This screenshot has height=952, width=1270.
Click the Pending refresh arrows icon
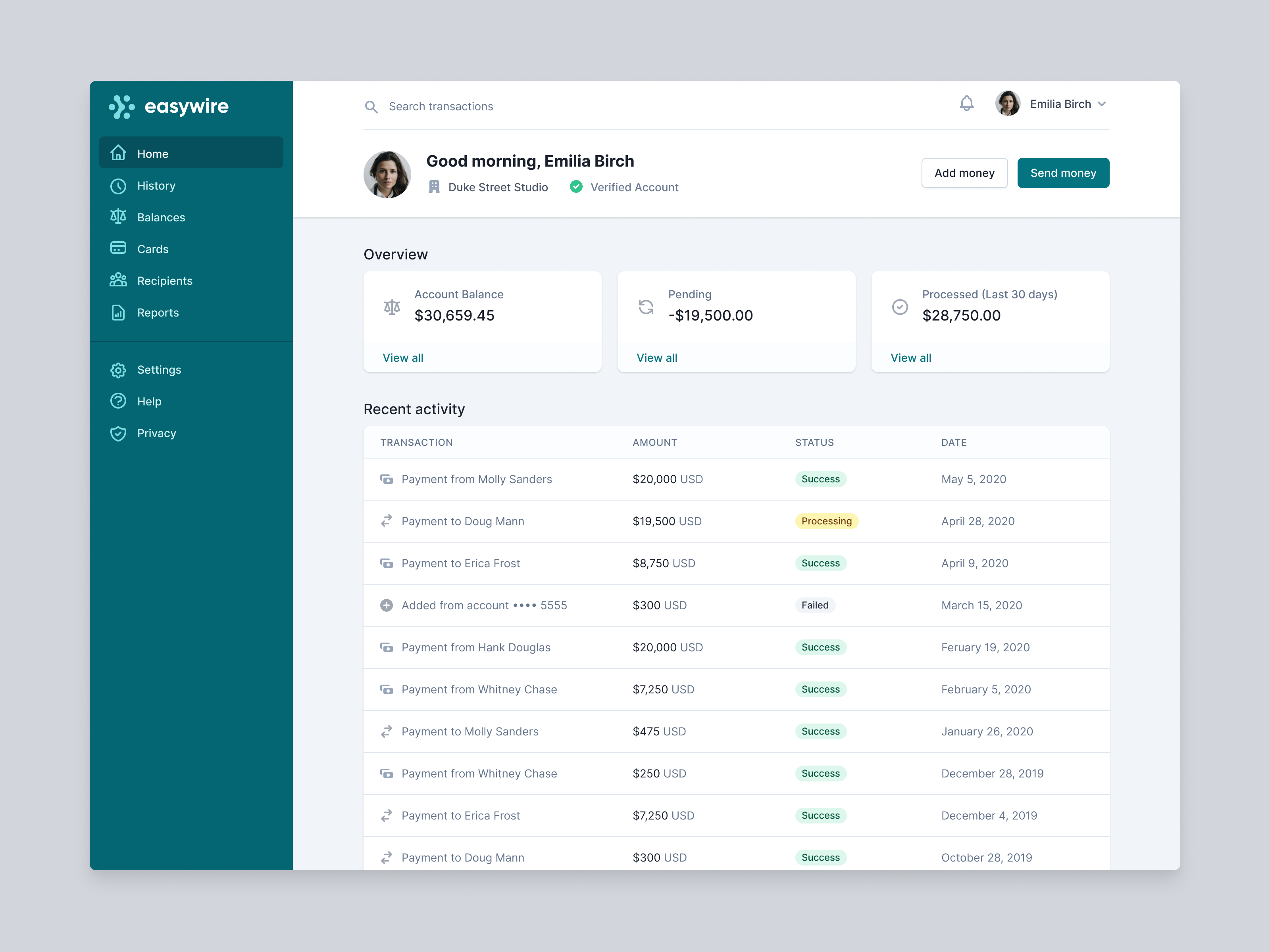pos(646,307)
